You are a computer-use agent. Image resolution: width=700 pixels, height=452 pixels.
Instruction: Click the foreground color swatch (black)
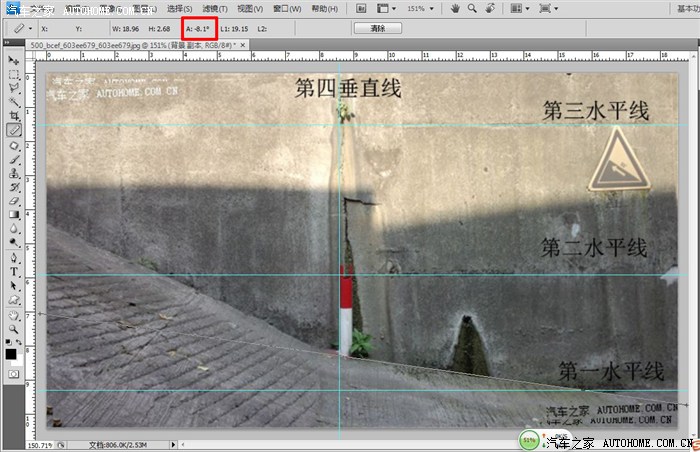[x=11, y=354]
